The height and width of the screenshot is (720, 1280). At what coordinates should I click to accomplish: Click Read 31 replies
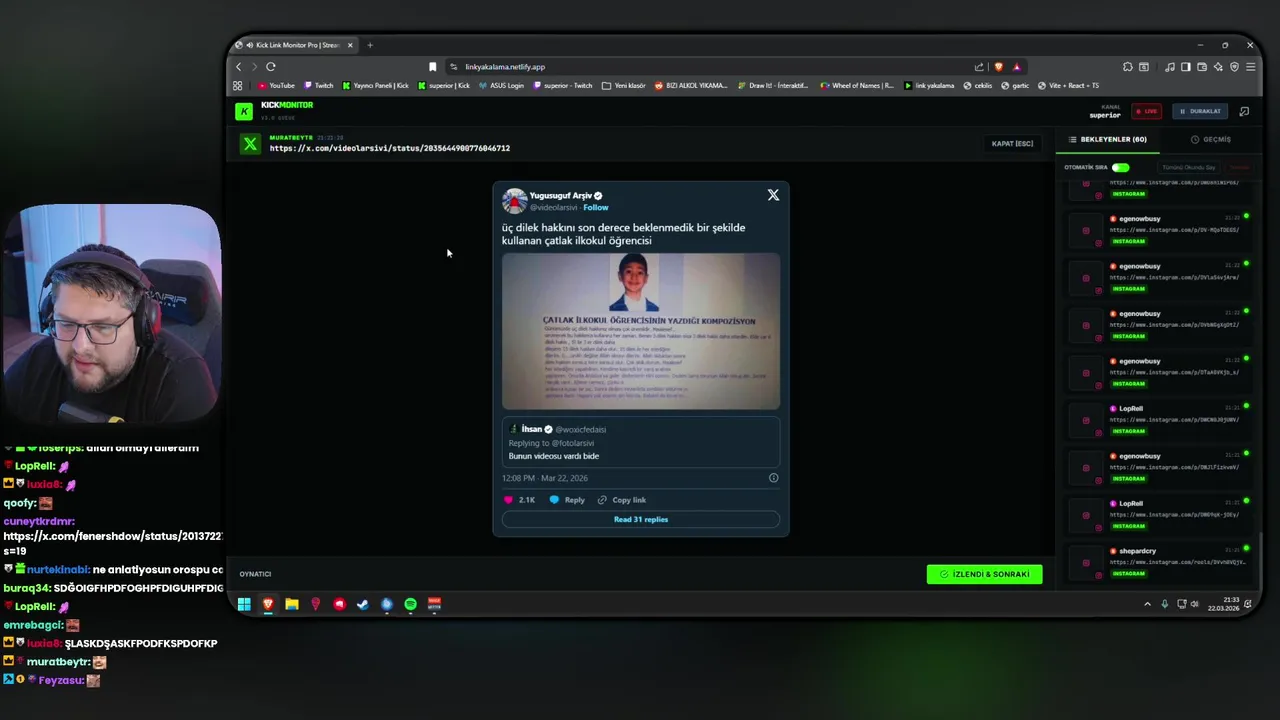pos(641,519)
